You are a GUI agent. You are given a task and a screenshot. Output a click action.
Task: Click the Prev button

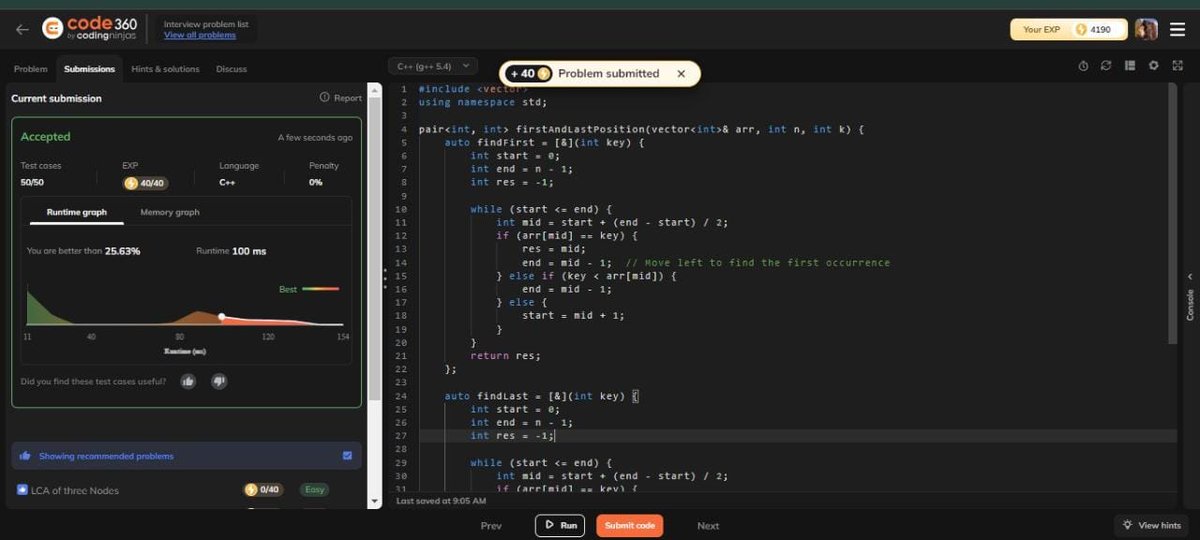coord(491,525)
